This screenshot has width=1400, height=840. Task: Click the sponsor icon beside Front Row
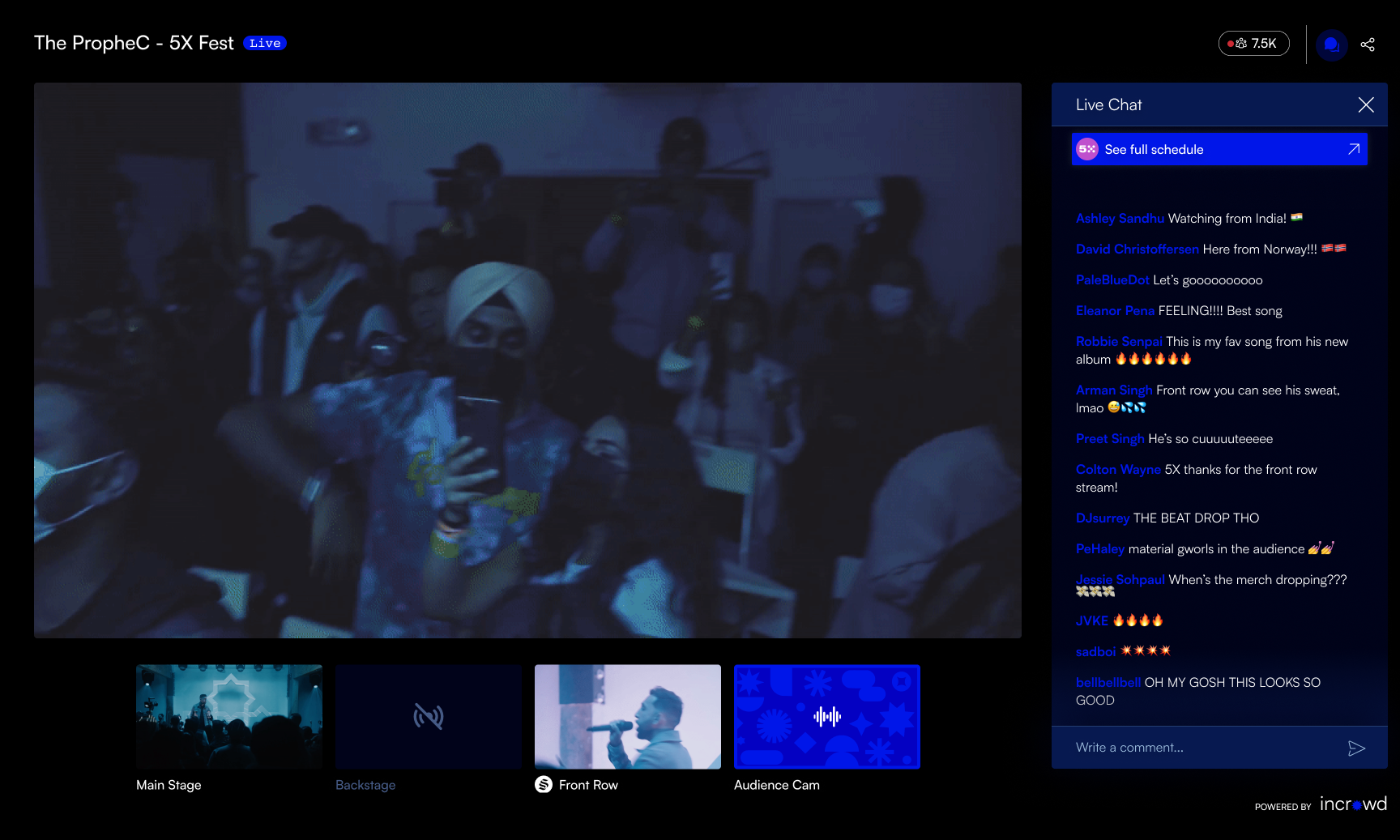click(544, 784)
